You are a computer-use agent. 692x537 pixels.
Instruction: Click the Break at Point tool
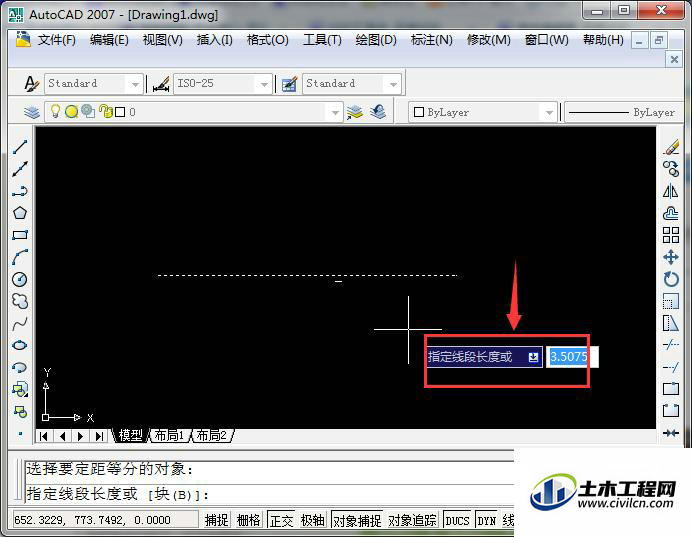point(671,389)
